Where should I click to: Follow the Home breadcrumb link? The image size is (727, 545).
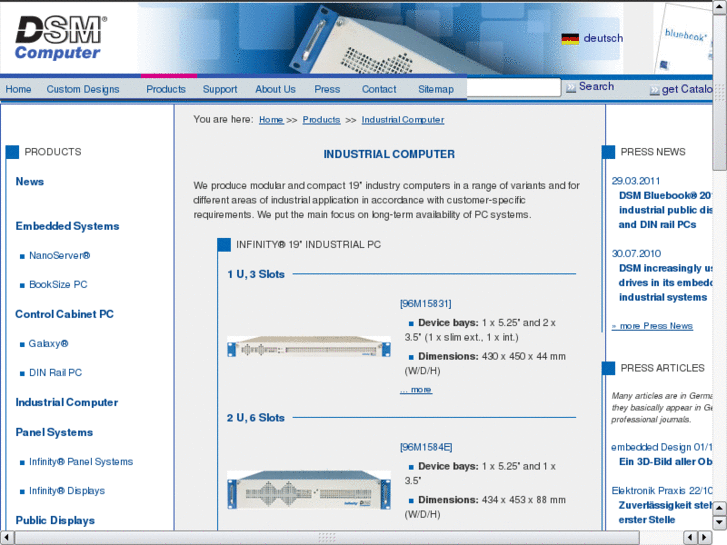[x=271, y=120]
